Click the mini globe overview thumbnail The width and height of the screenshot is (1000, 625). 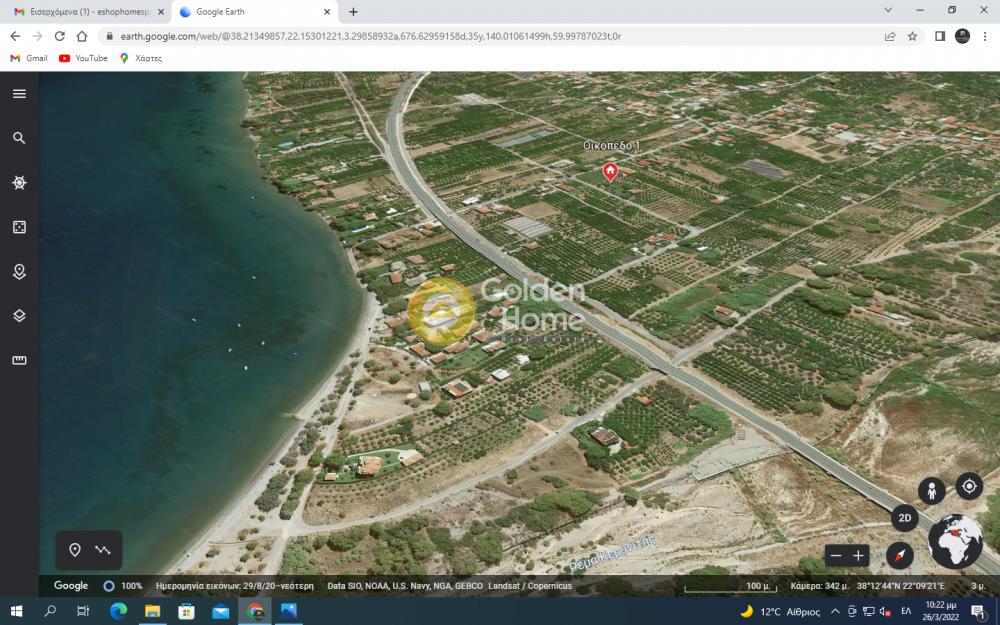pyautogui.click(x=955, y=541)
